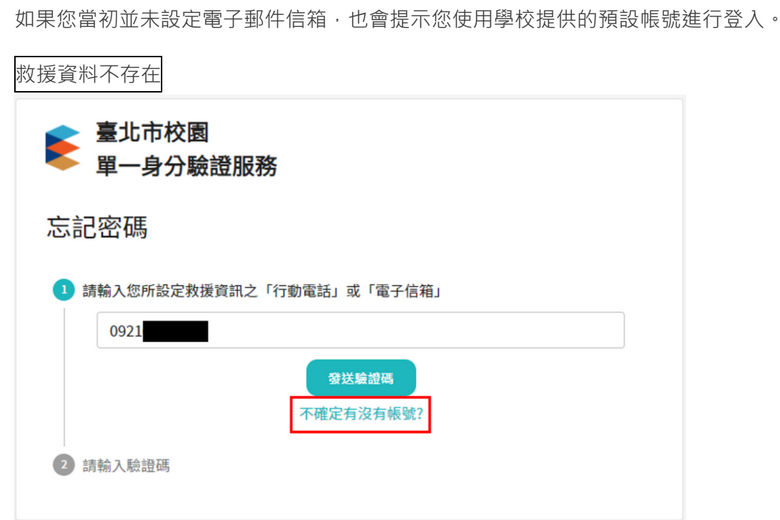Click the 發送驗證碼 send code button
This screenshot has height=520, width=780.
[361, 378]
